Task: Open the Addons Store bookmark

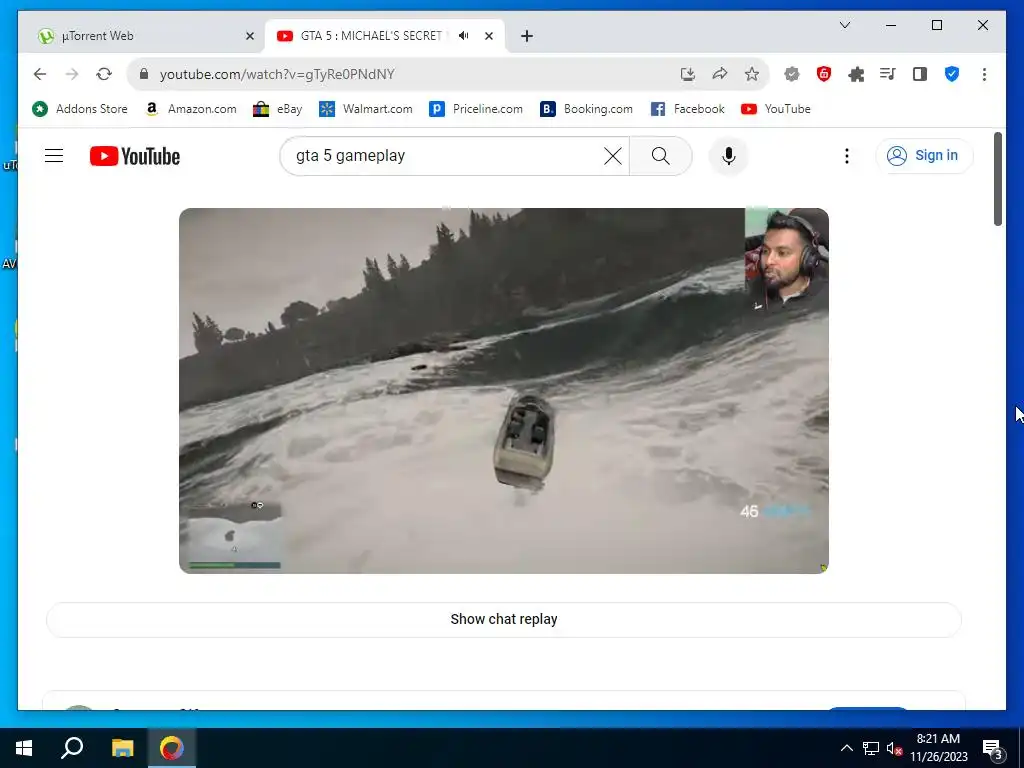Action: (x=80, y=109)
